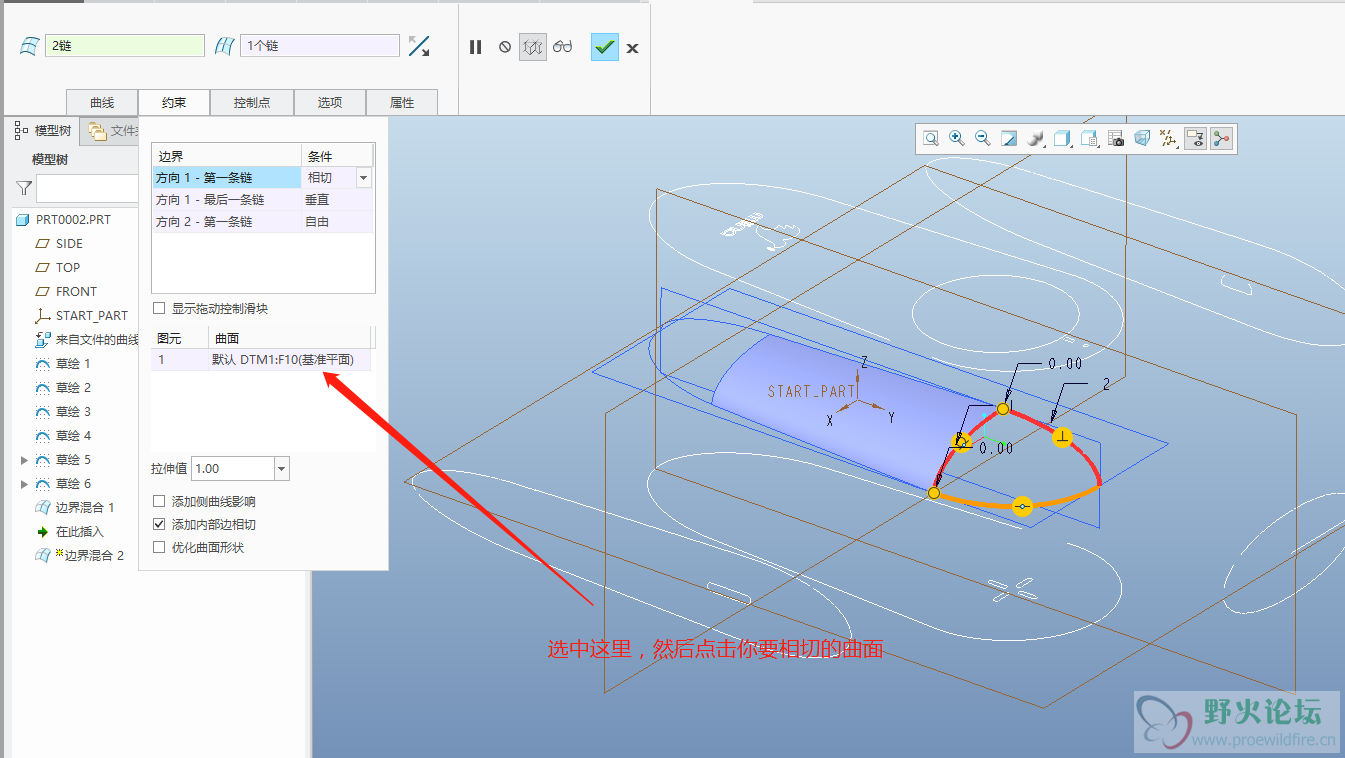Open the datum display filters dropdown
Image resolution: width=1345 pixels, height=758 pixels.
click(x=1167, y=139)
